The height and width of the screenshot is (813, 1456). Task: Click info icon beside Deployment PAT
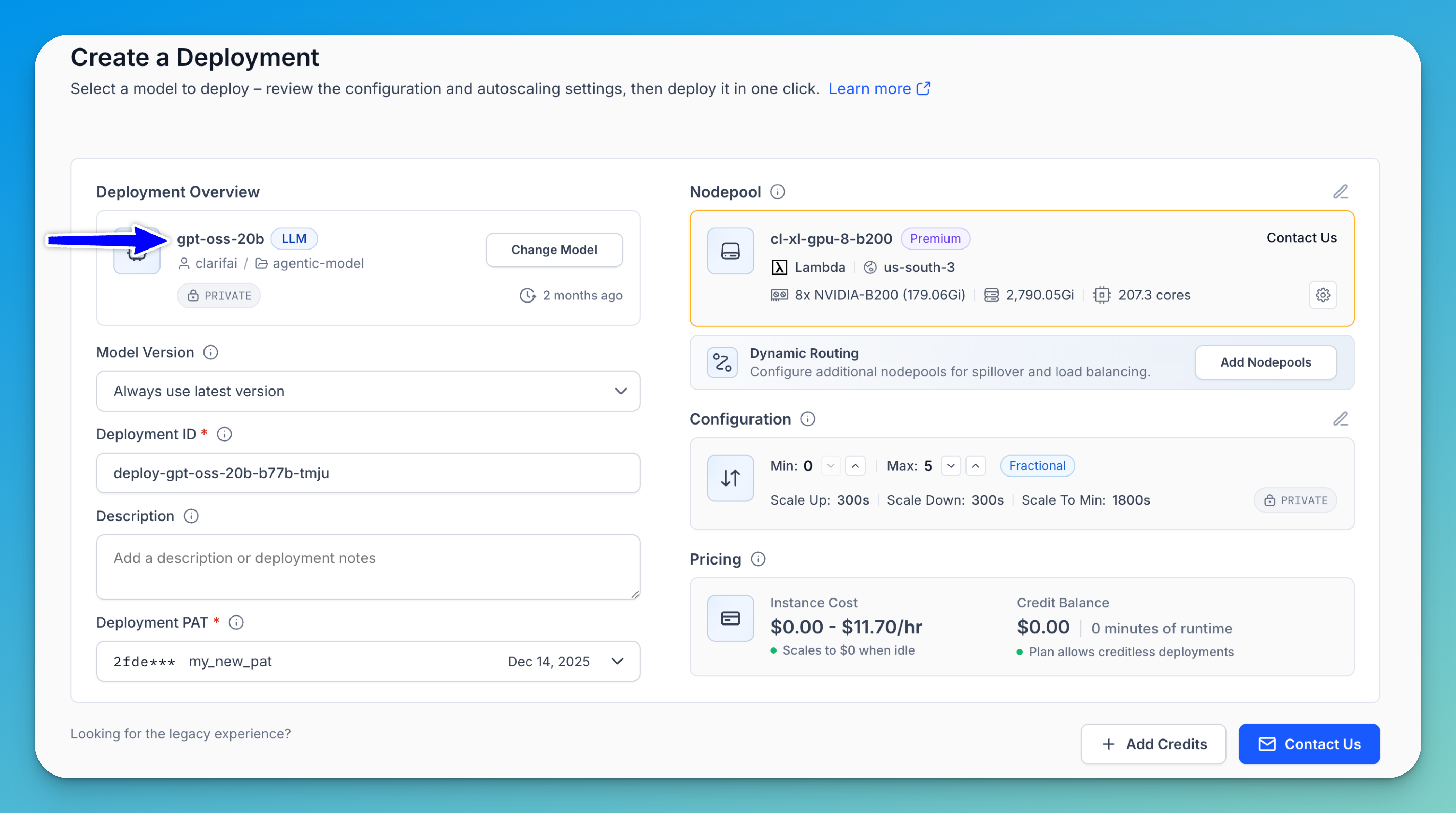coord(236,623)
